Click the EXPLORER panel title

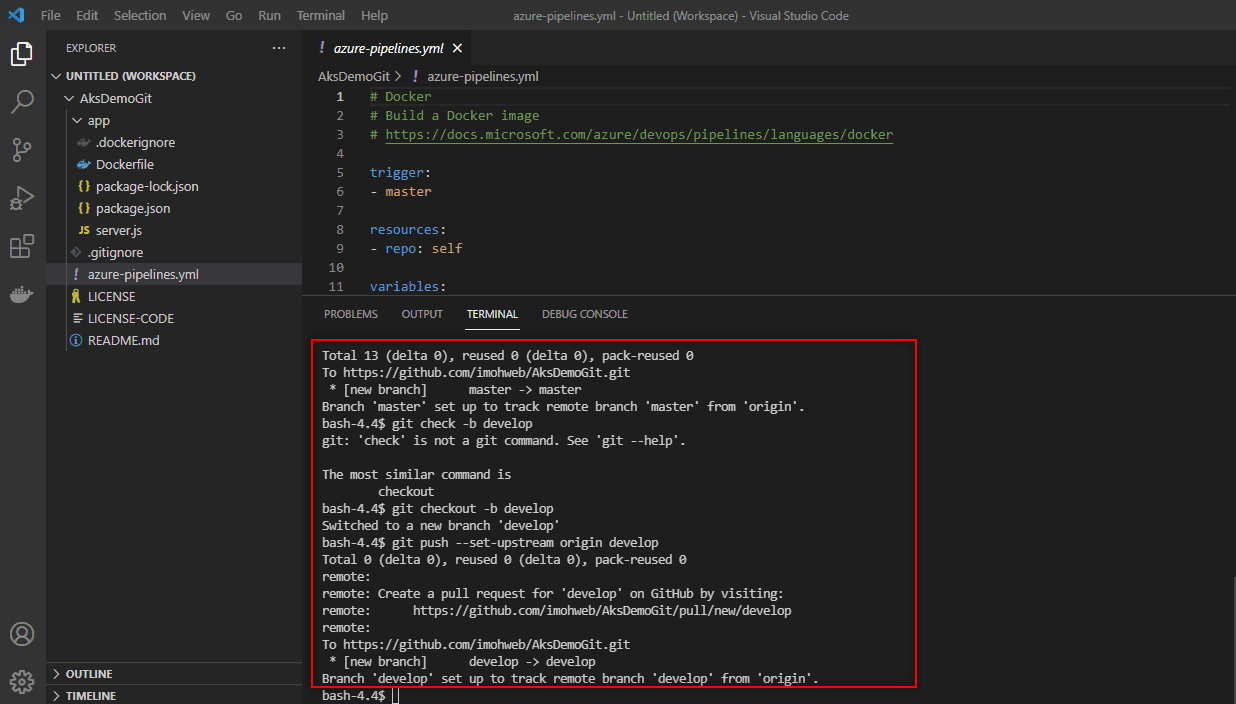pos(91,48)
